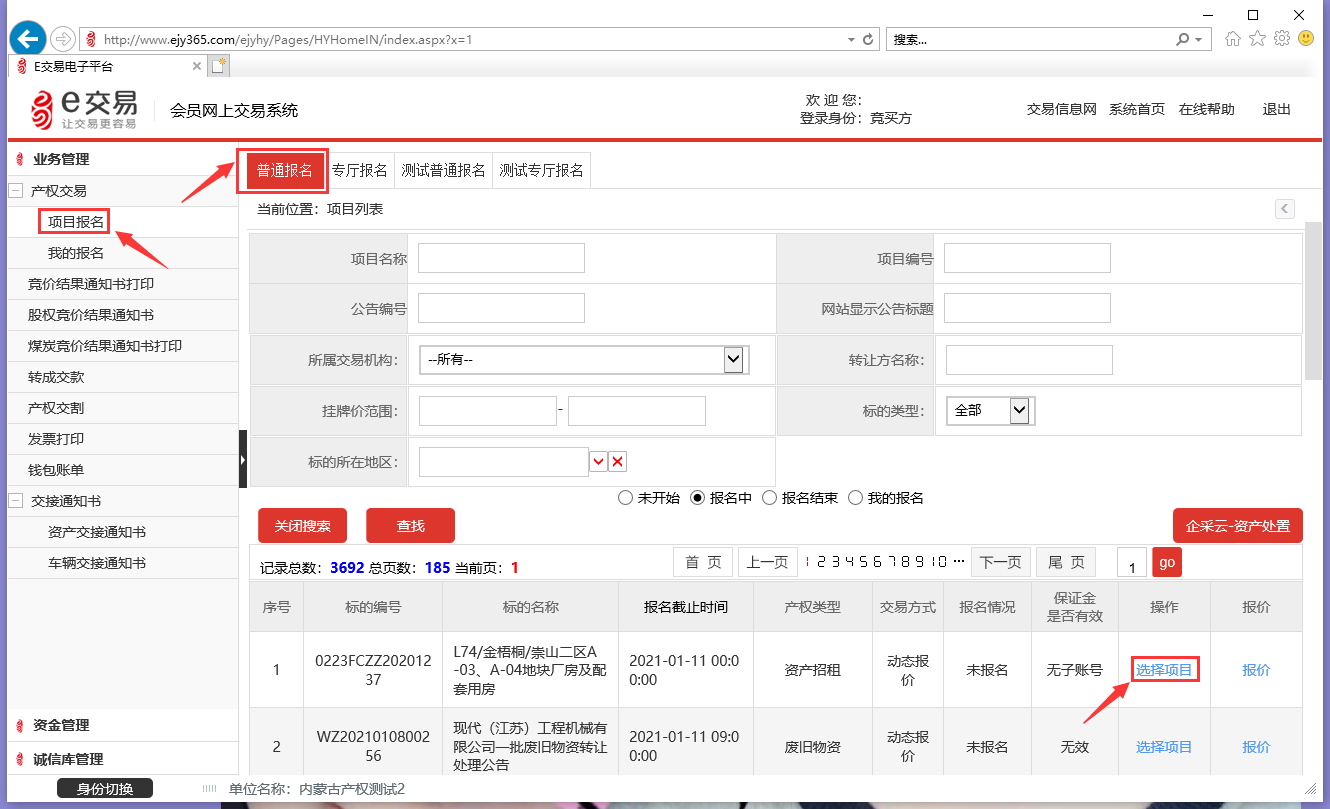1330x809 pixels.
Task: Click 选择项目 link for first row
Action: pos(1164,670)
